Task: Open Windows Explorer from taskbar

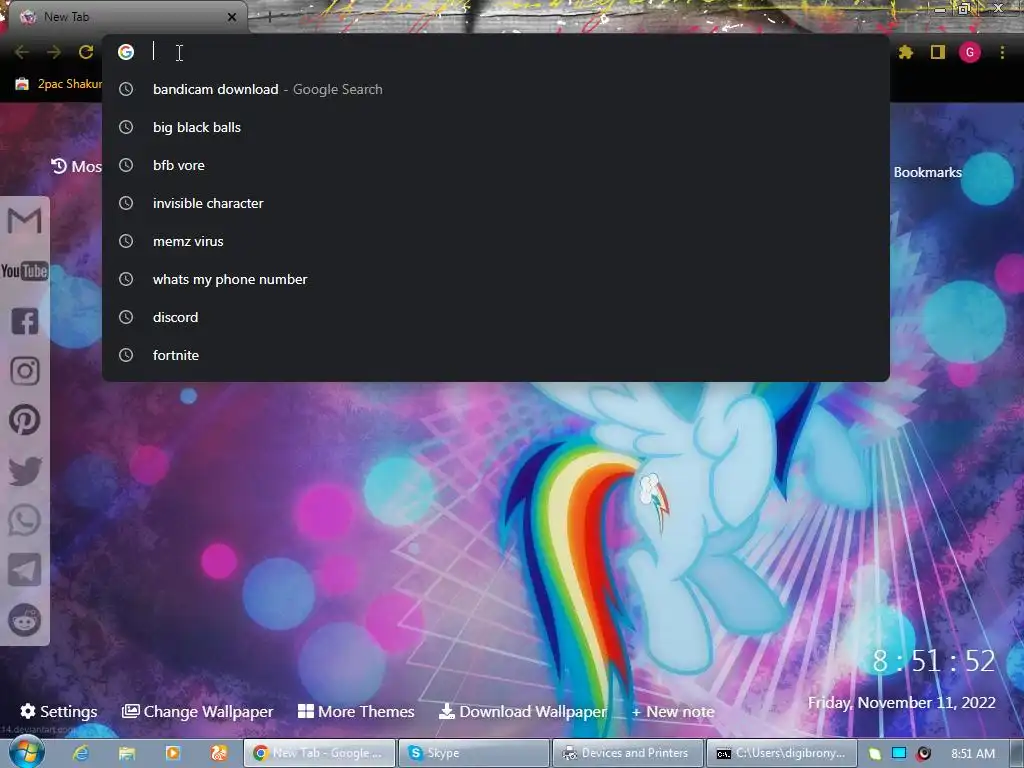Action: pos(127,753)
